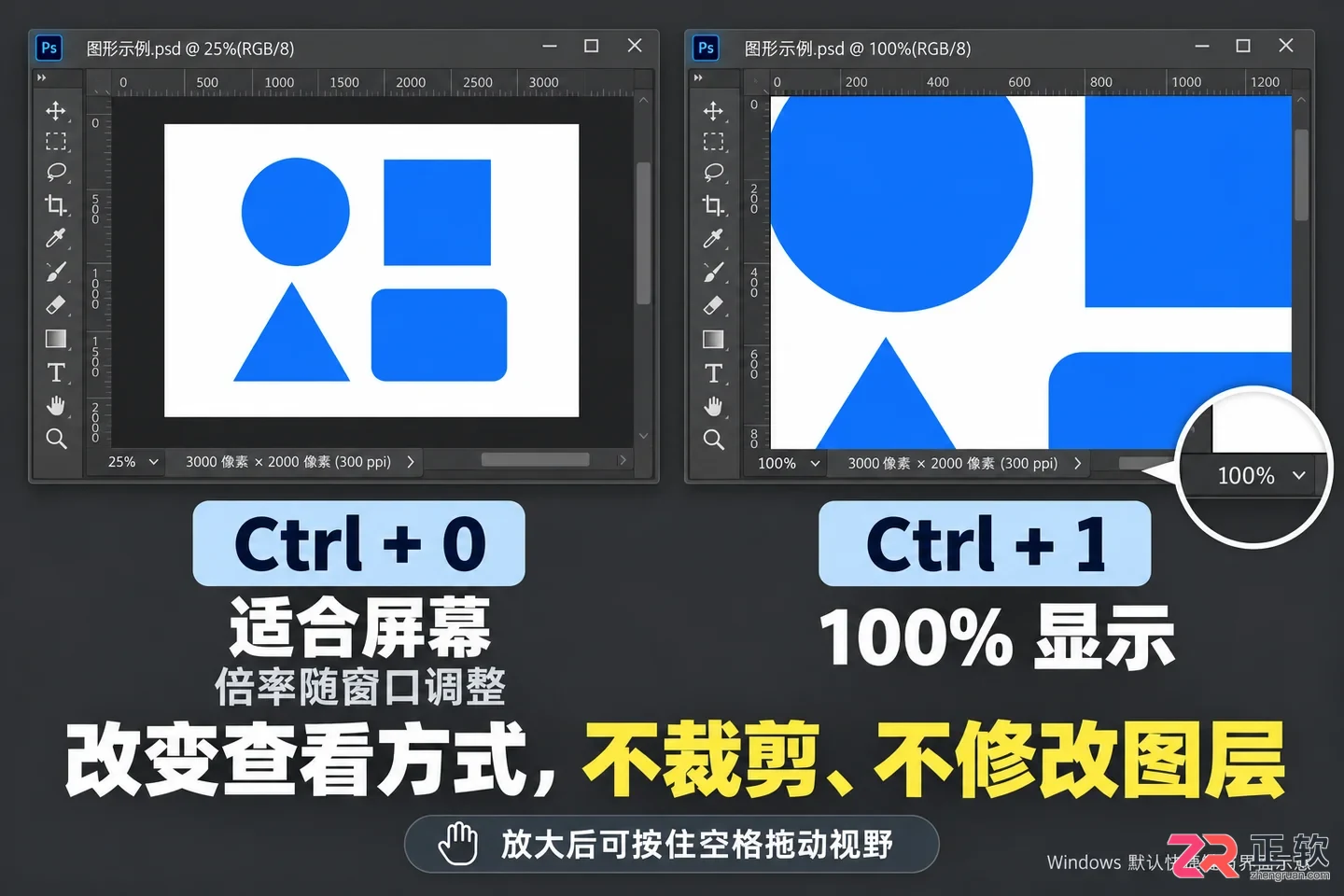
Task: Click the 25% zoom value field
Action: pos(121,462)
